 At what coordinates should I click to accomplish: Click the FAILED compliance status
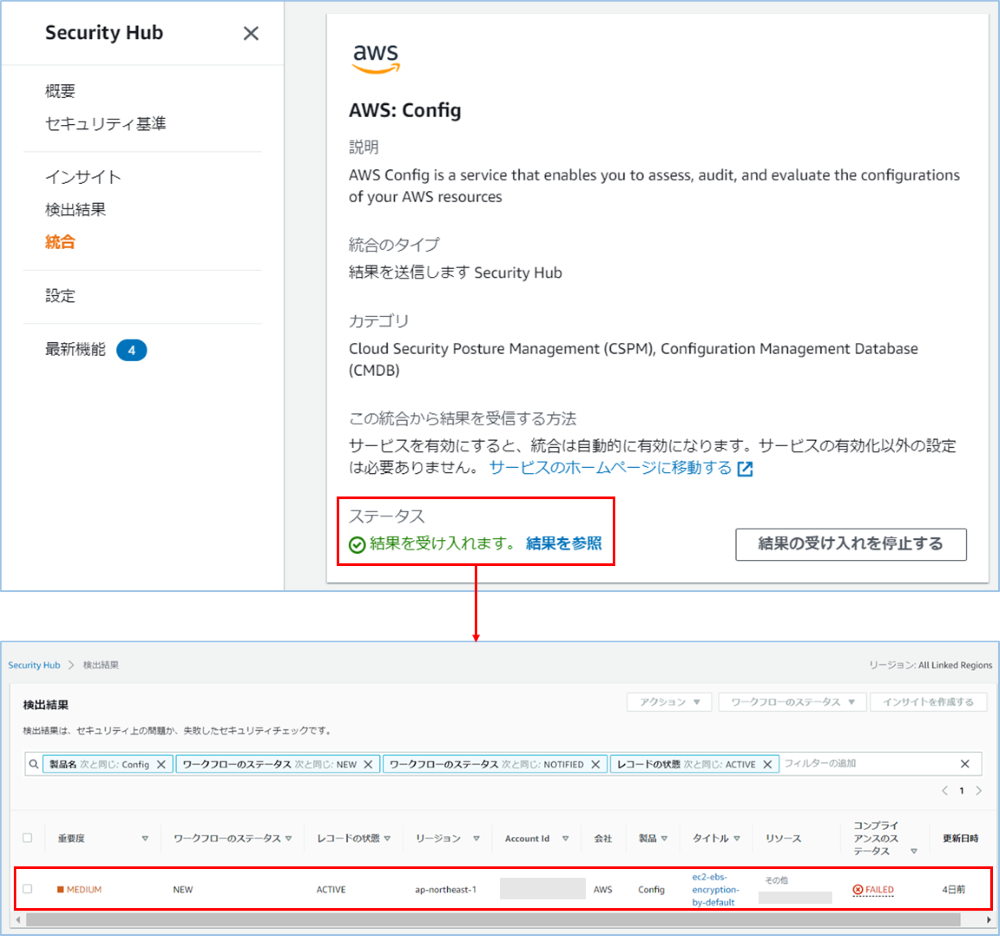point(873,889)
